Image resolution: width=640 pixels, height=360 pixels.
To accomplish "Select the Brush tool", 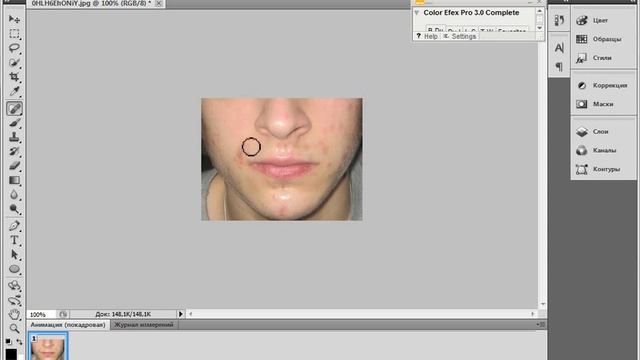I will 14,123.
